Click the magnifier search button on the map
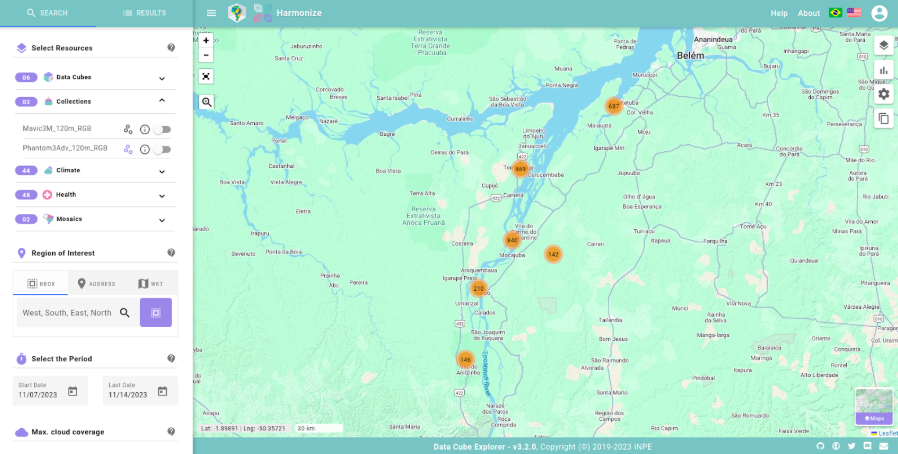 (x=206, y=102)
